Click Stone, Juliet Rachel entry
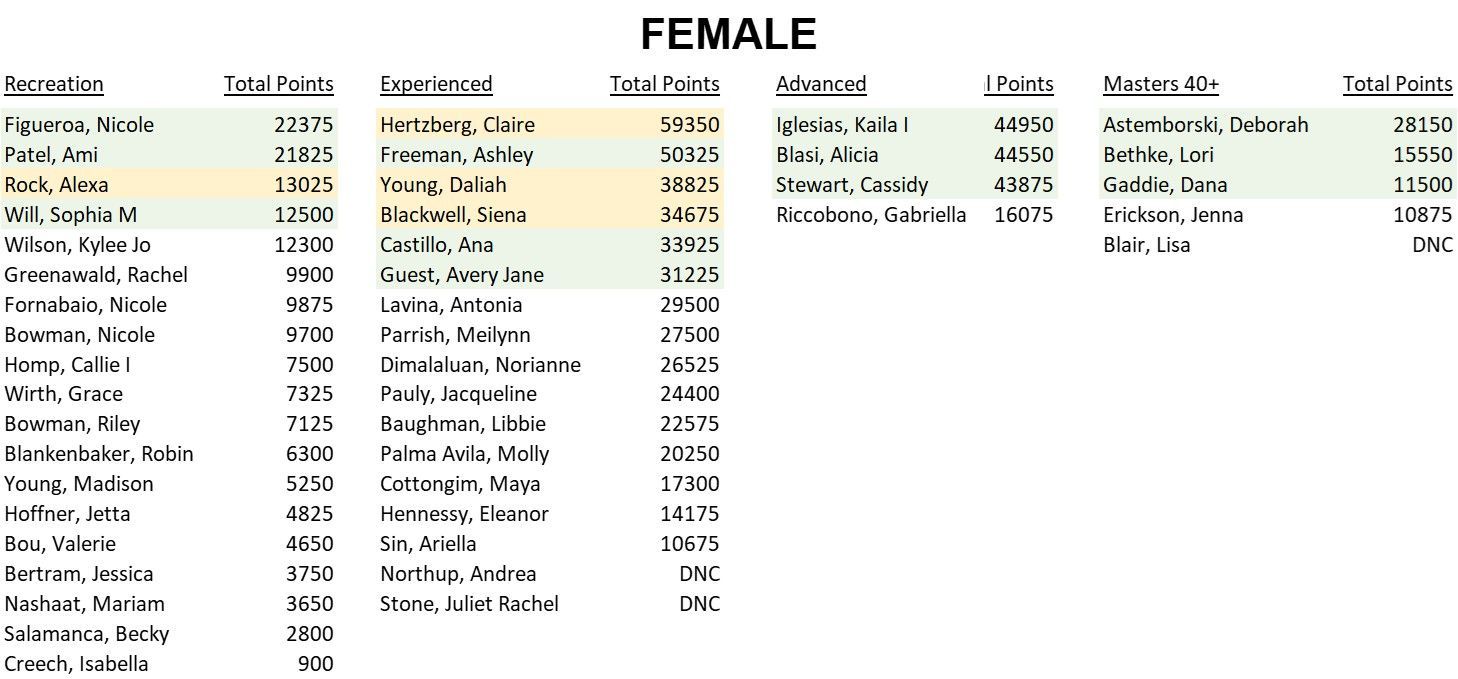 point(469,604)
